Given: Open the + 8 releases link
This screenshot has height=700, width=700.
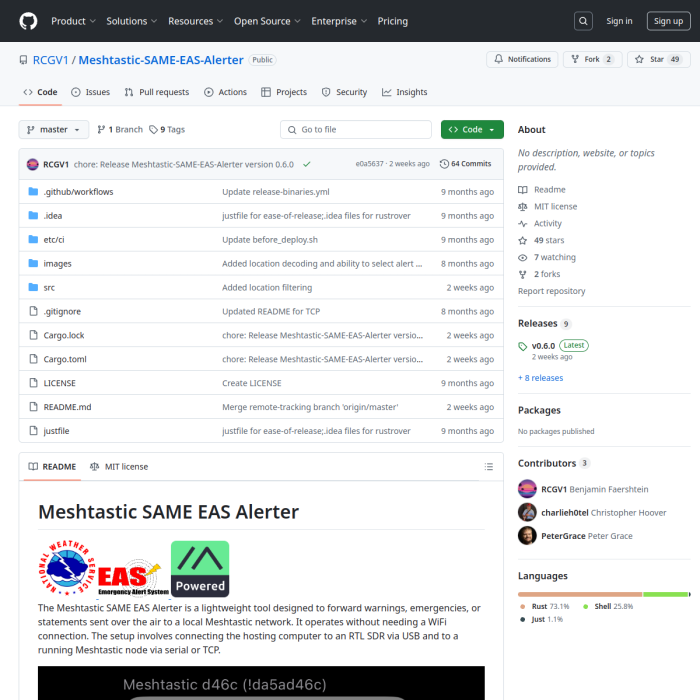Looking at the screenshot, I should 540,378.
